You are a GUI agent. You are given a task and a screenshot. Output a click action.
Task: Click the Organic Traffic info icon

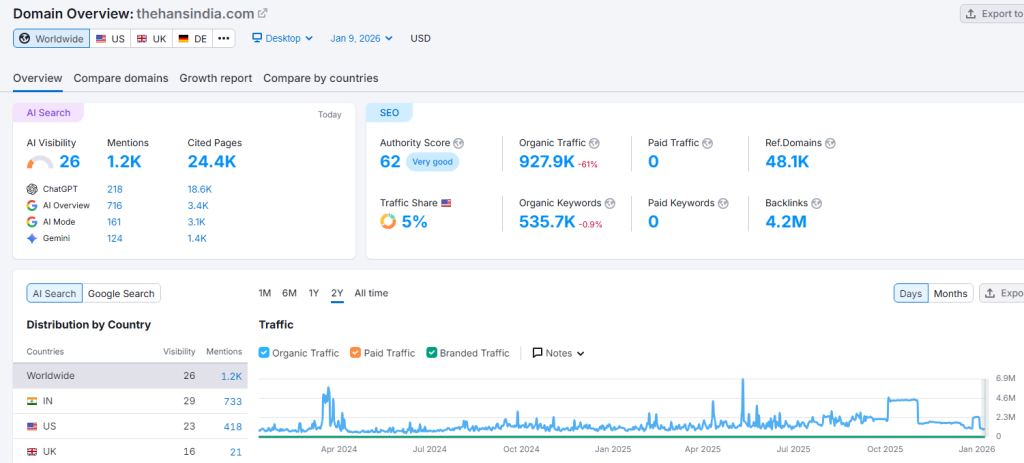(594, 143)
